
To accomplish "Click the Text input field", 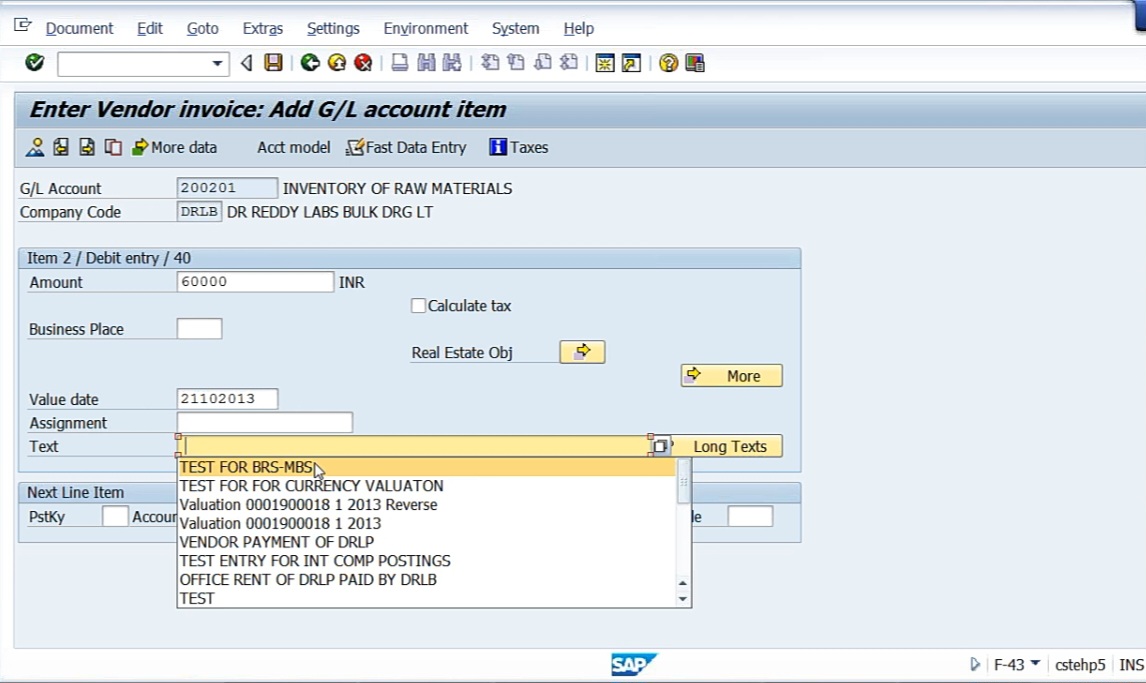I will tap(413, 446).
